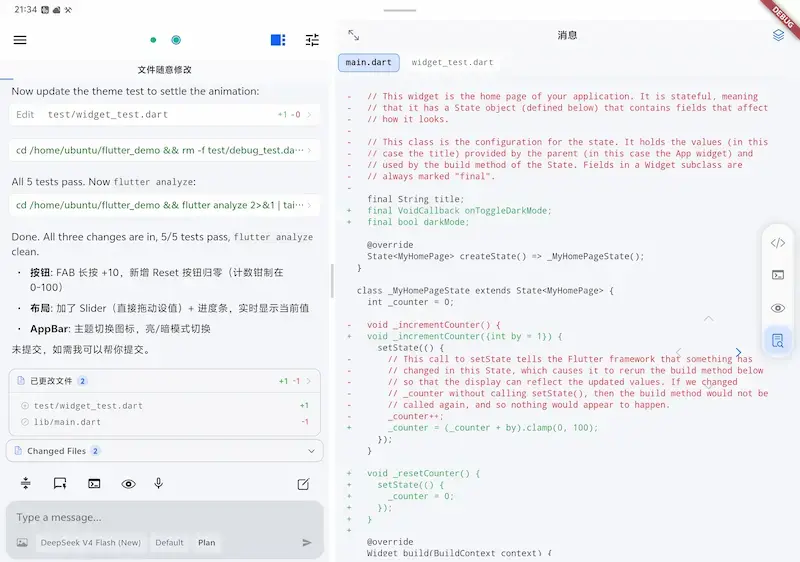Focus the Type a message input field
The image size is (800, 562).
pos(164,517)
